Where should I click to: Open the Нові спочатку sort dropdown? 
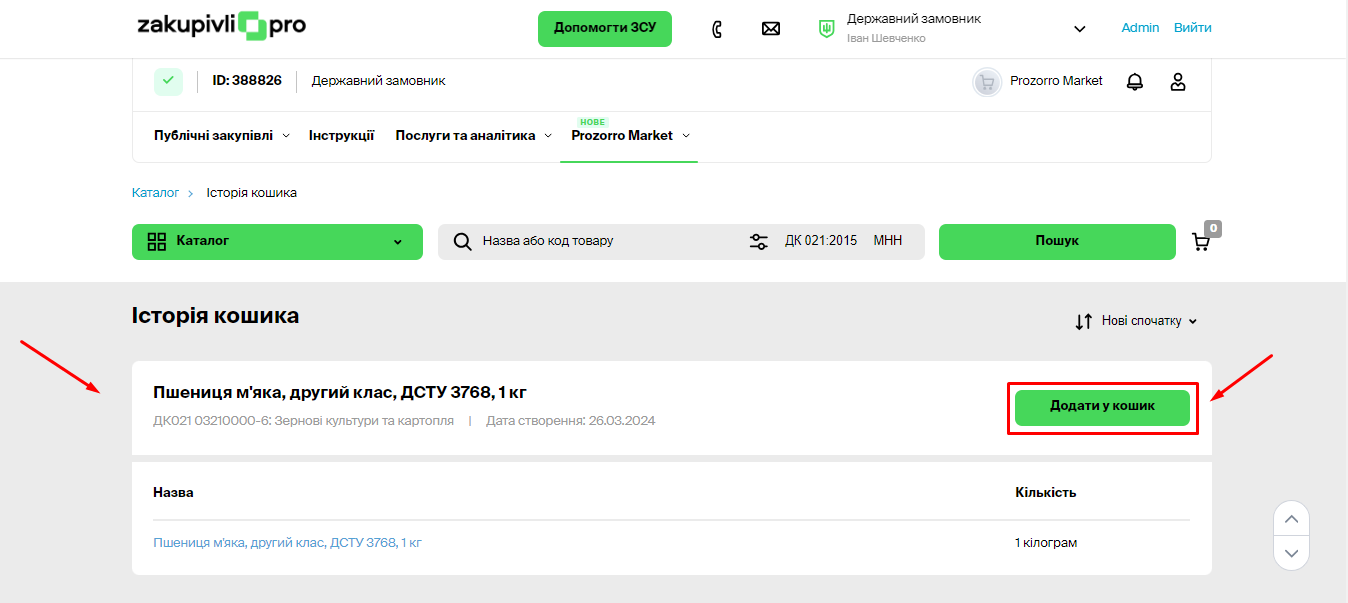pyautogui.click(x=1136, y=322)
